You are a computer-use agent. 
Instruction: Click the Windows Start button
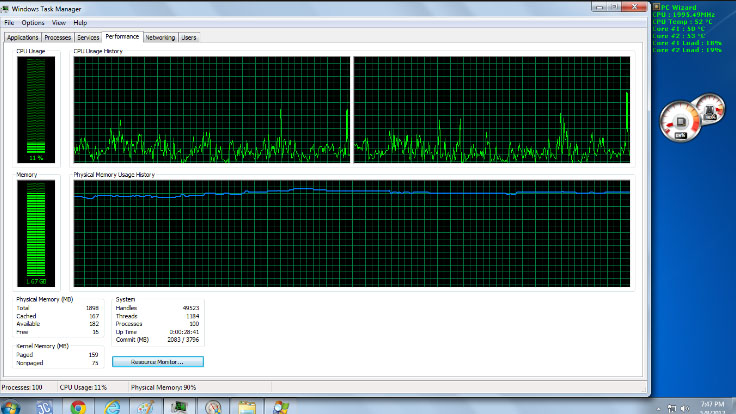coord(11,406)
